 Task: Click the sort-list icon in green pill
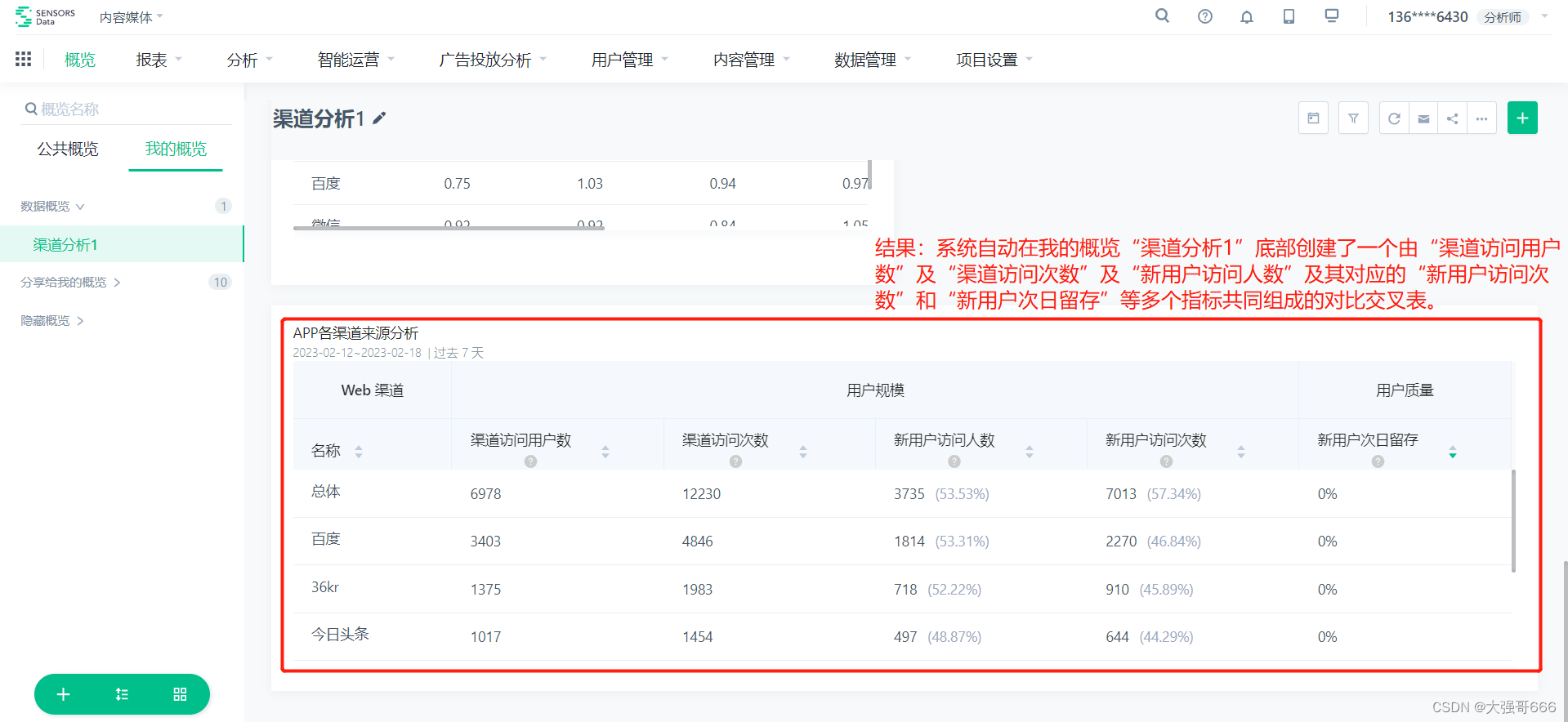[122, 694]
